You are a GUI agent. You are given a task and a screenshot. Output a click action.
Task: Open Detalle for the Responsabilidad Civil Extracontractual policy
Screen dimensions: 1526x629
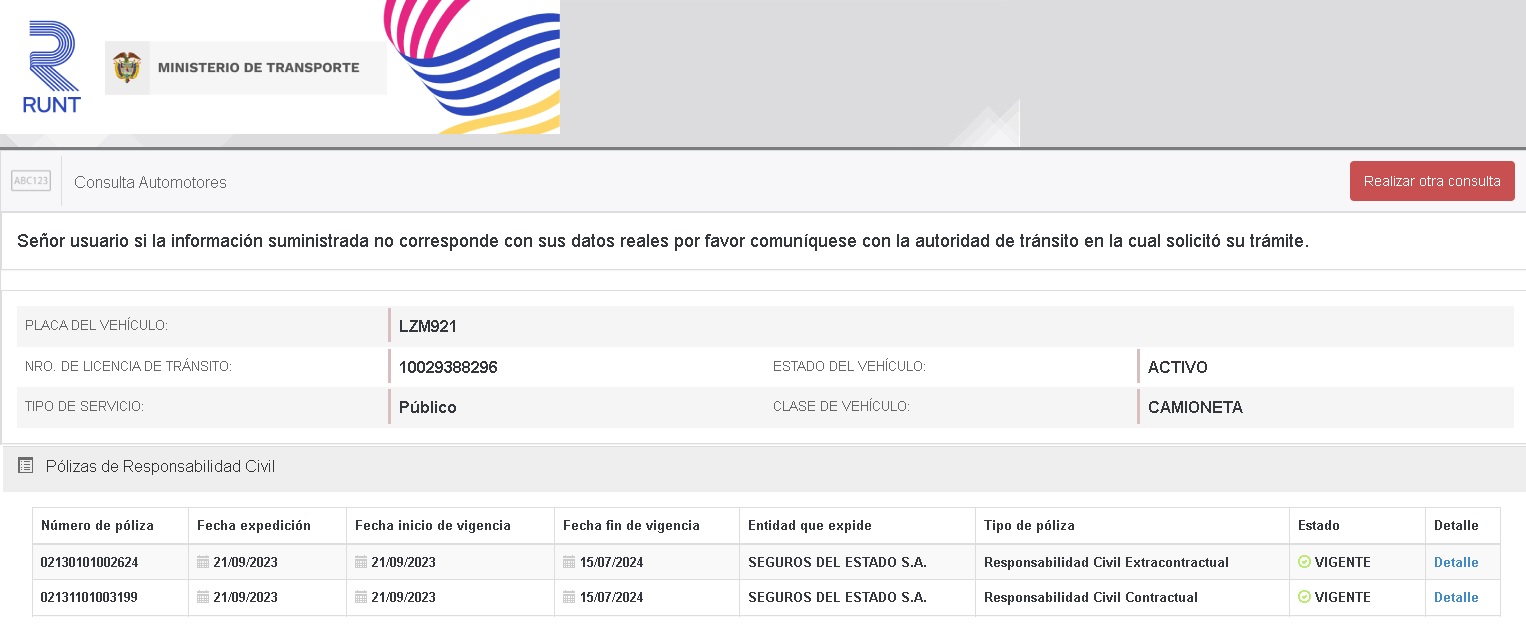[x=1455, y=562]
